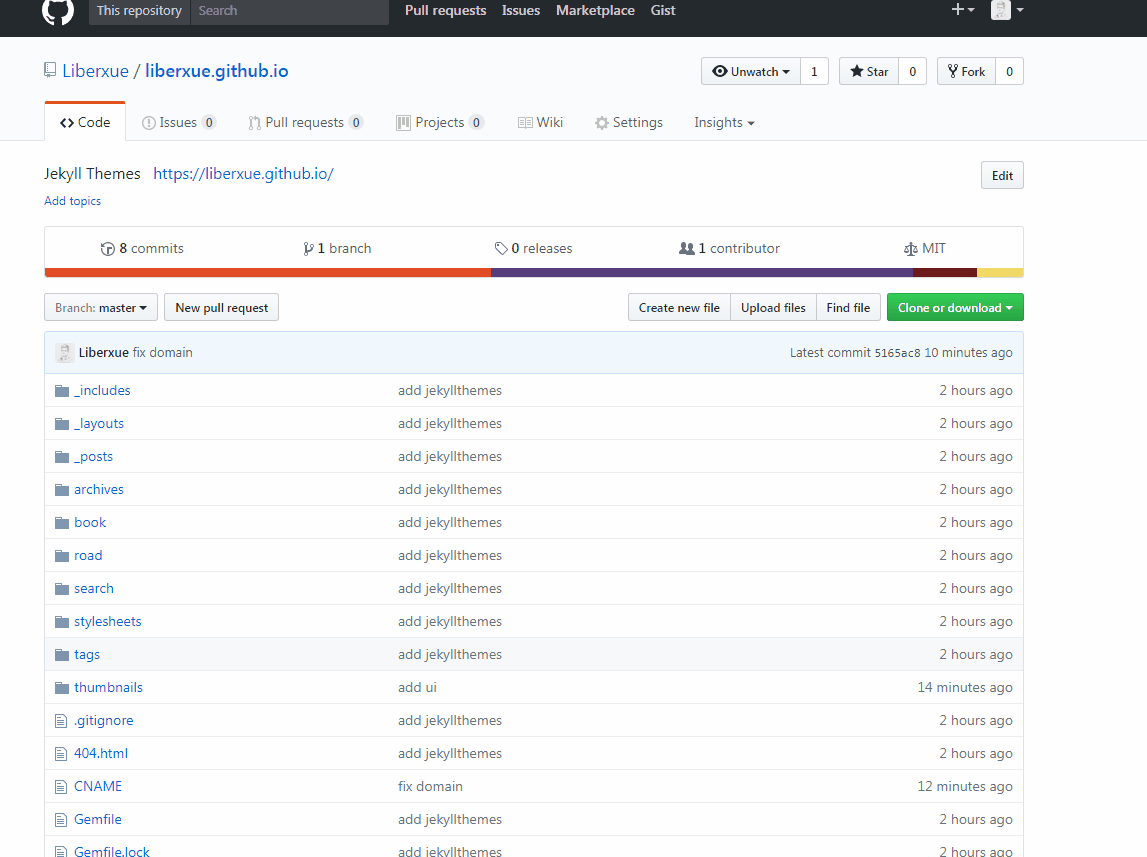Click the orange segment of language bar

click(x=268, y=273)
